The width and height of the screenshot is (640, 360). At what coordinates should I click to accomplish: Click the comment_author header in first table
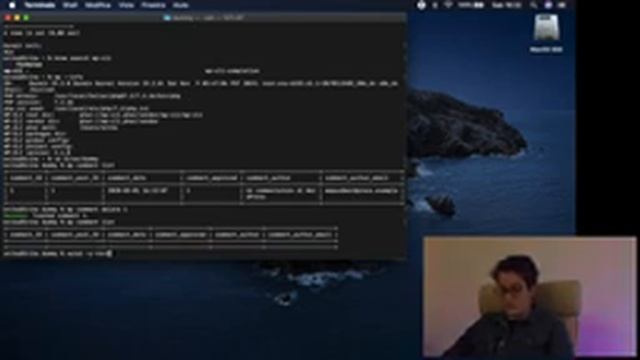coord(268,178)
